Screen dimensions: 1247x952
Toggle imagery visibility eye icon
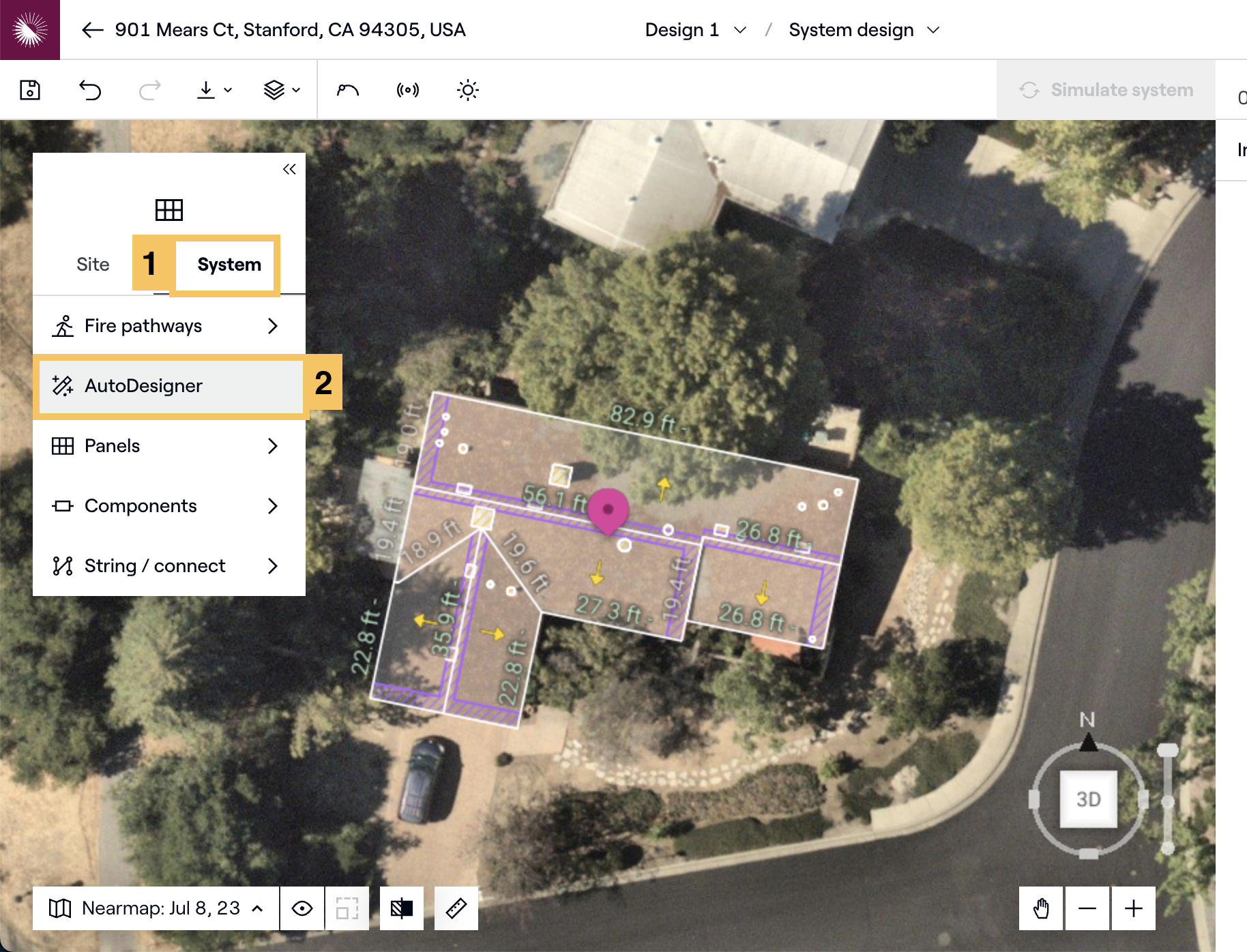[302, 908]
